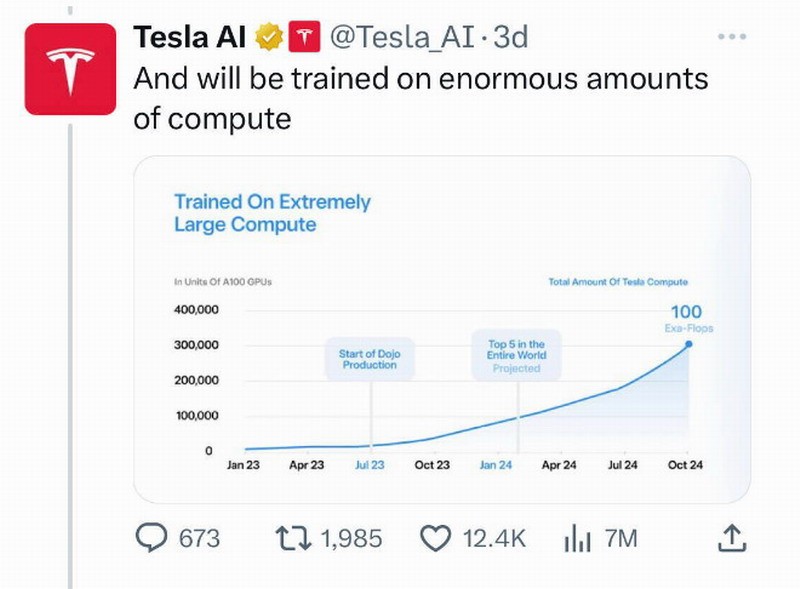Open the Tesla AI display name profile
Screen dimensions: 800x589
tap(190, 37)
